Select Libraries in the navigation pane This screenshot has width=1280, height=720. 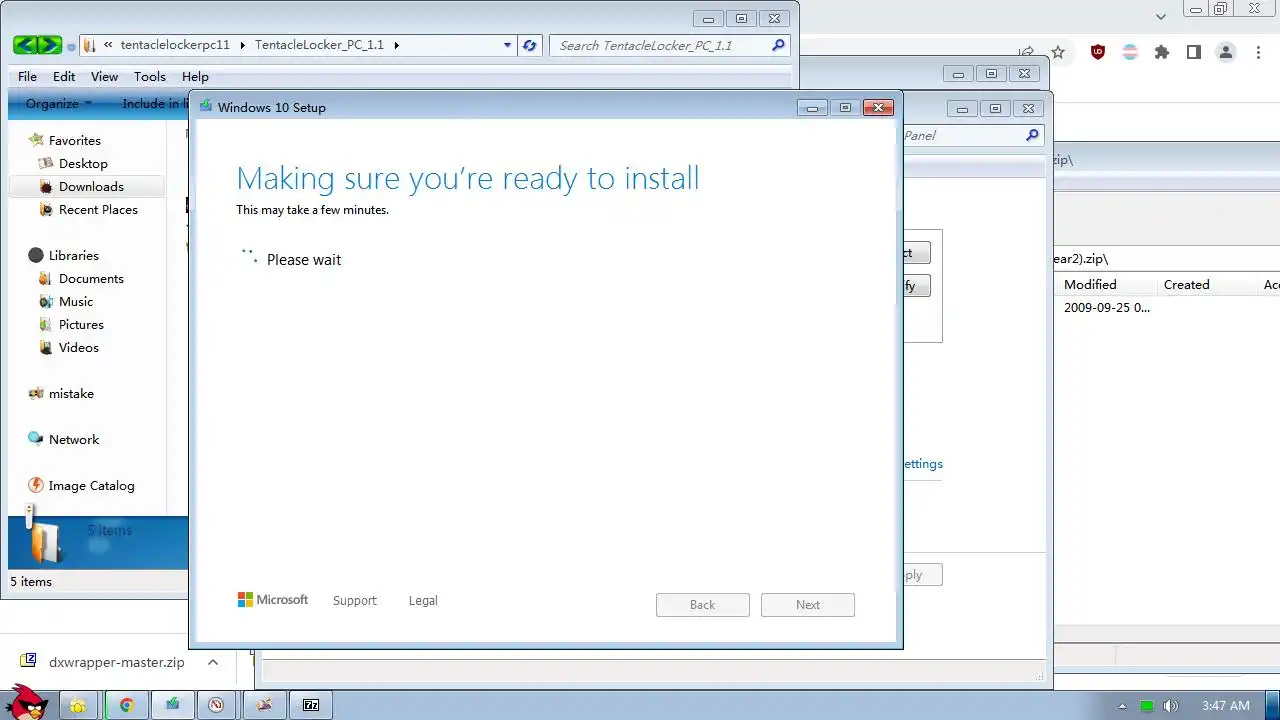74,256
